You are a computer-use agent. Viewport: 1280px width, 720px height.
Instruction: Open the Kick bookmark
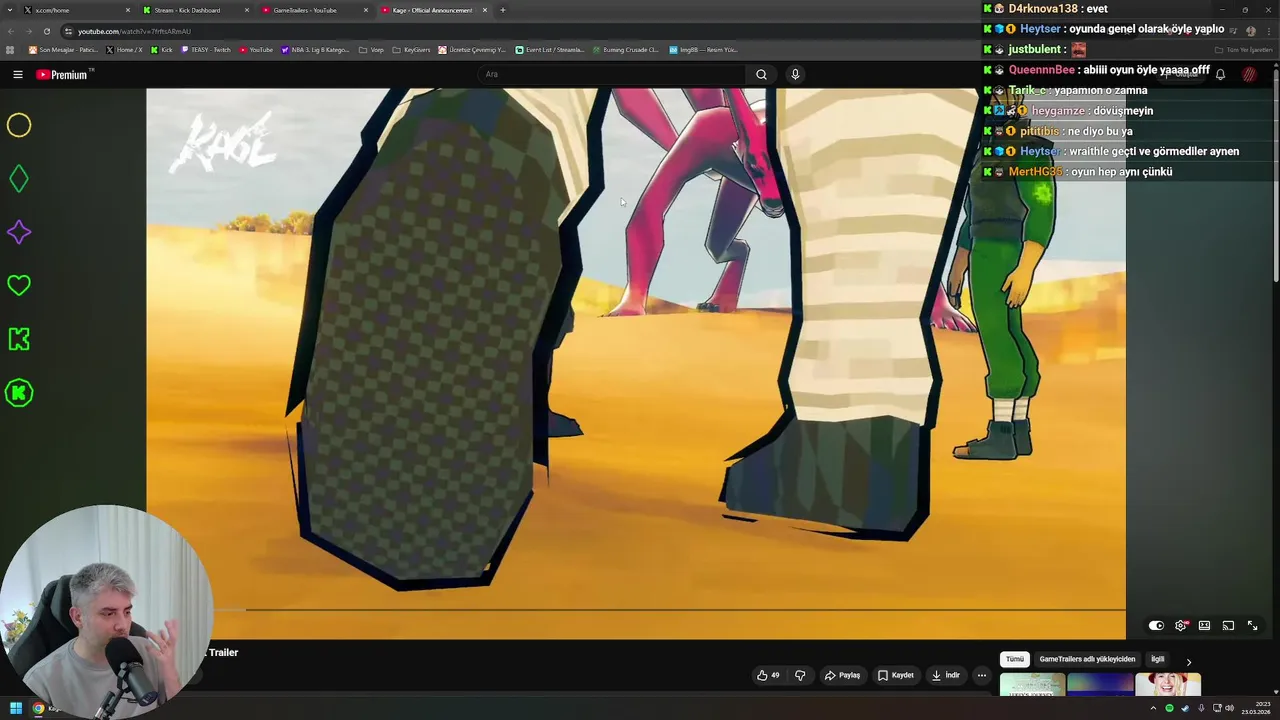point(162,49)
